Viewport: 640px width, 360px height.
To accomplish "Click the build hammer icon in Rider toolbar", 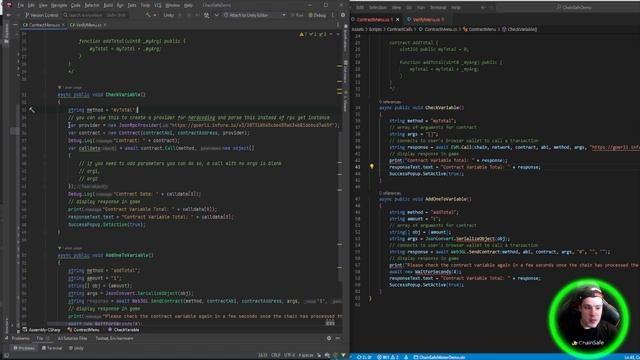I will 148,15.
